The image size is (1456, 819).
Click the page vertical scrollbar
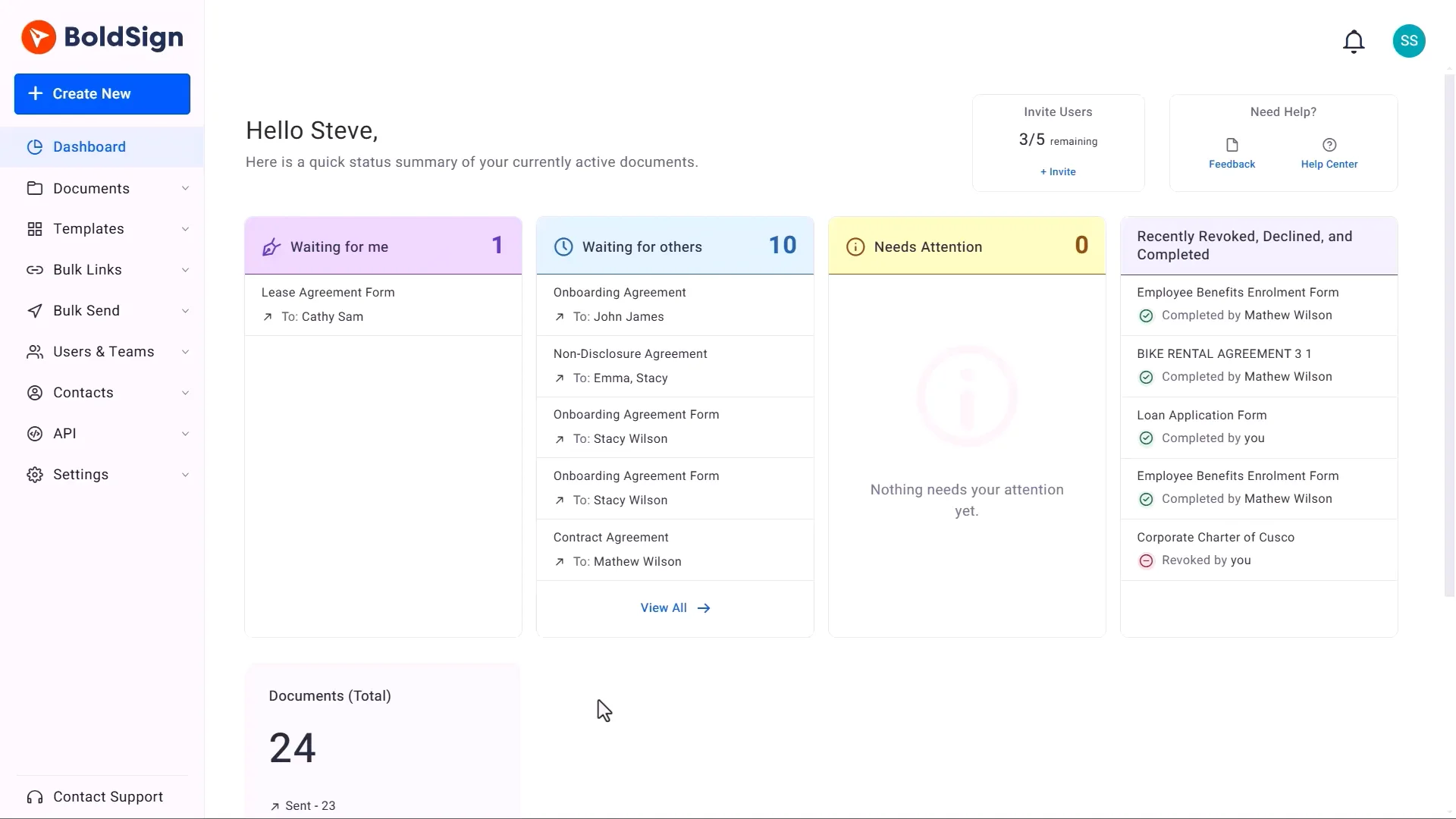pyautogui.click(x=1448, y=334)
